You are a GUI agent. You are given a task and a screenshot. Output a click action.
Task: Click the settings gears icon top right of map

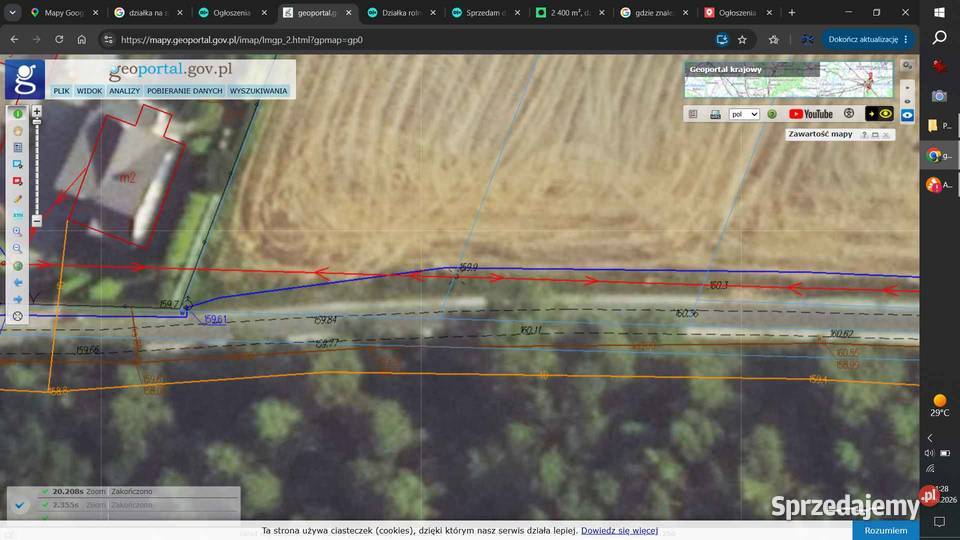907,66
